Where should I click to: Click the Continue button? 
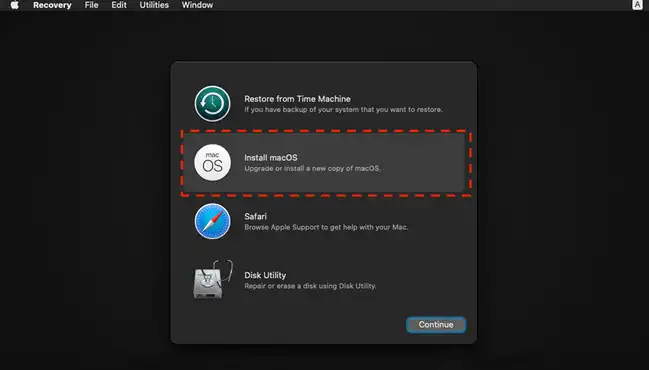tap(436, 324)
